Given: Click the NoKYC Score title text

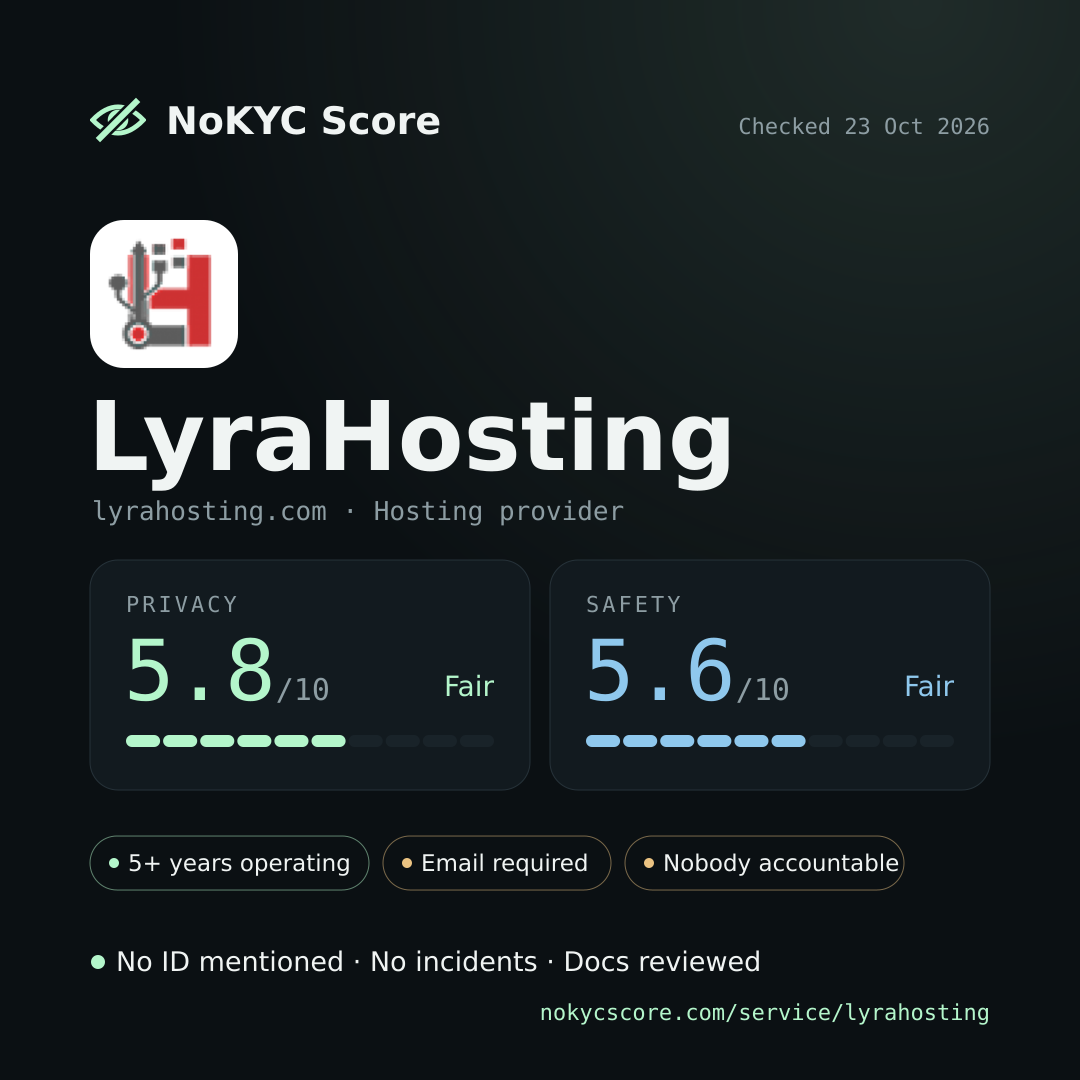Looking at the screenshot, I should point(303,121).
